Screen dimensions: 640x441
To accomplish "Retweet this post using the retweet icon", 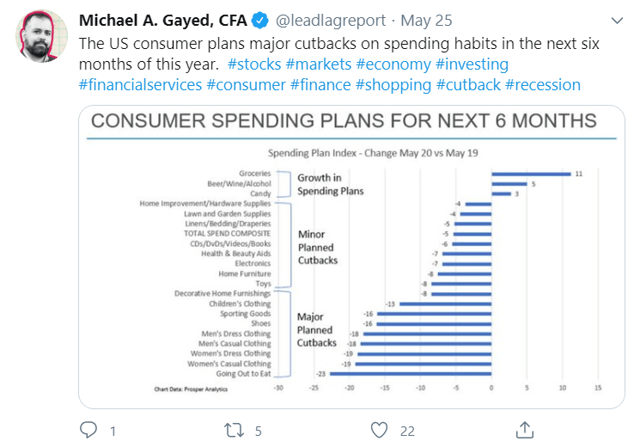I will click(234, 430).
